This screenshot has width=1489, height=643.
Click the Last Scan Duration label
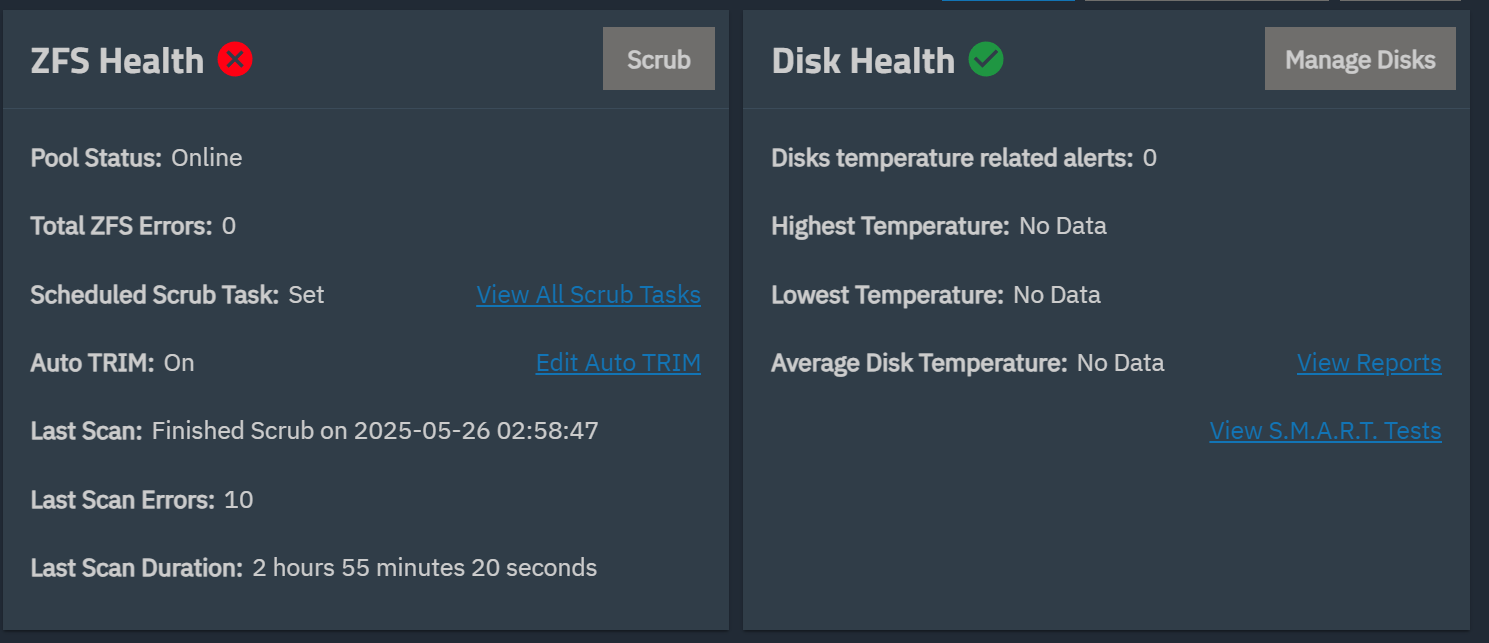[x=136, y=568]
